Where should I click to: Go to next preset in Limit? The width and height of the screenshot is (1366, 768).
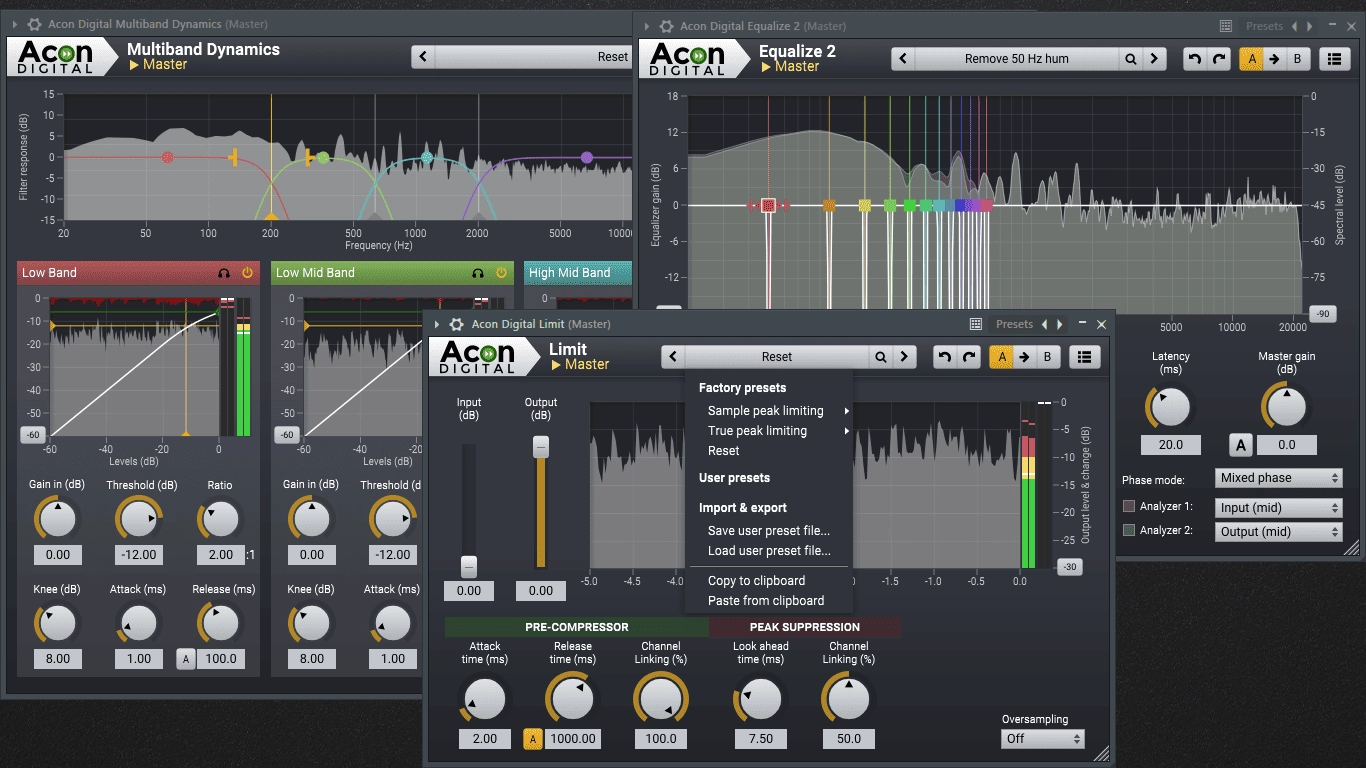point(904,357)
